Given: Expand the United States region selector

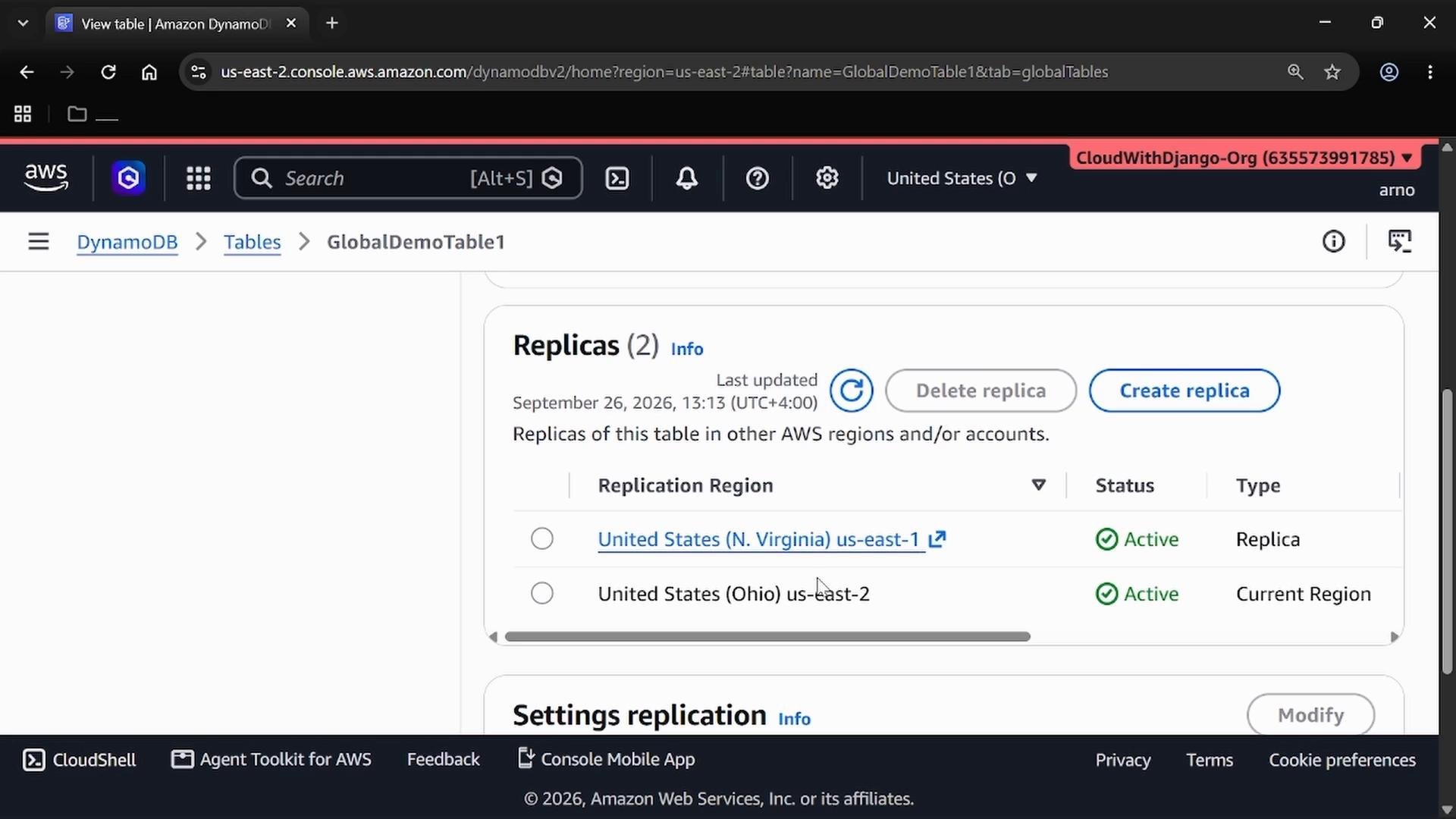Looking at the screenshot, I should [962, 178].
